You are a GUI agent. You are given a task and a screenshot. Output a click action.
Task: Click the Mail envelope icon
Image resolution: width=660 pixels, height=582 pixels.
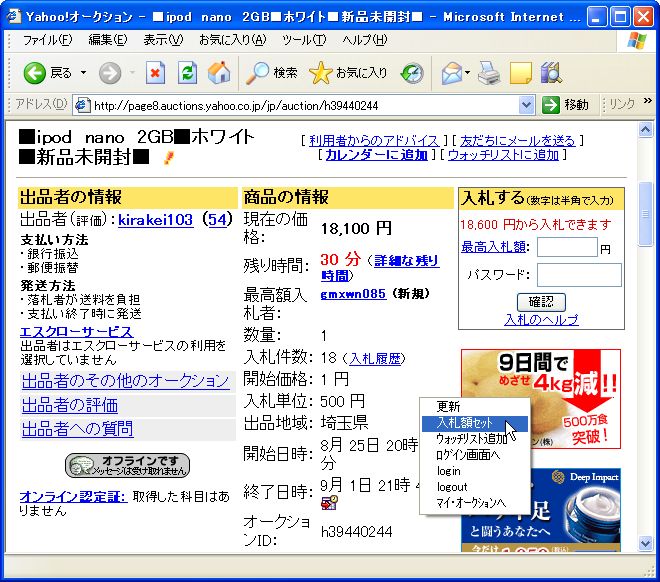[x=452, y=73]
